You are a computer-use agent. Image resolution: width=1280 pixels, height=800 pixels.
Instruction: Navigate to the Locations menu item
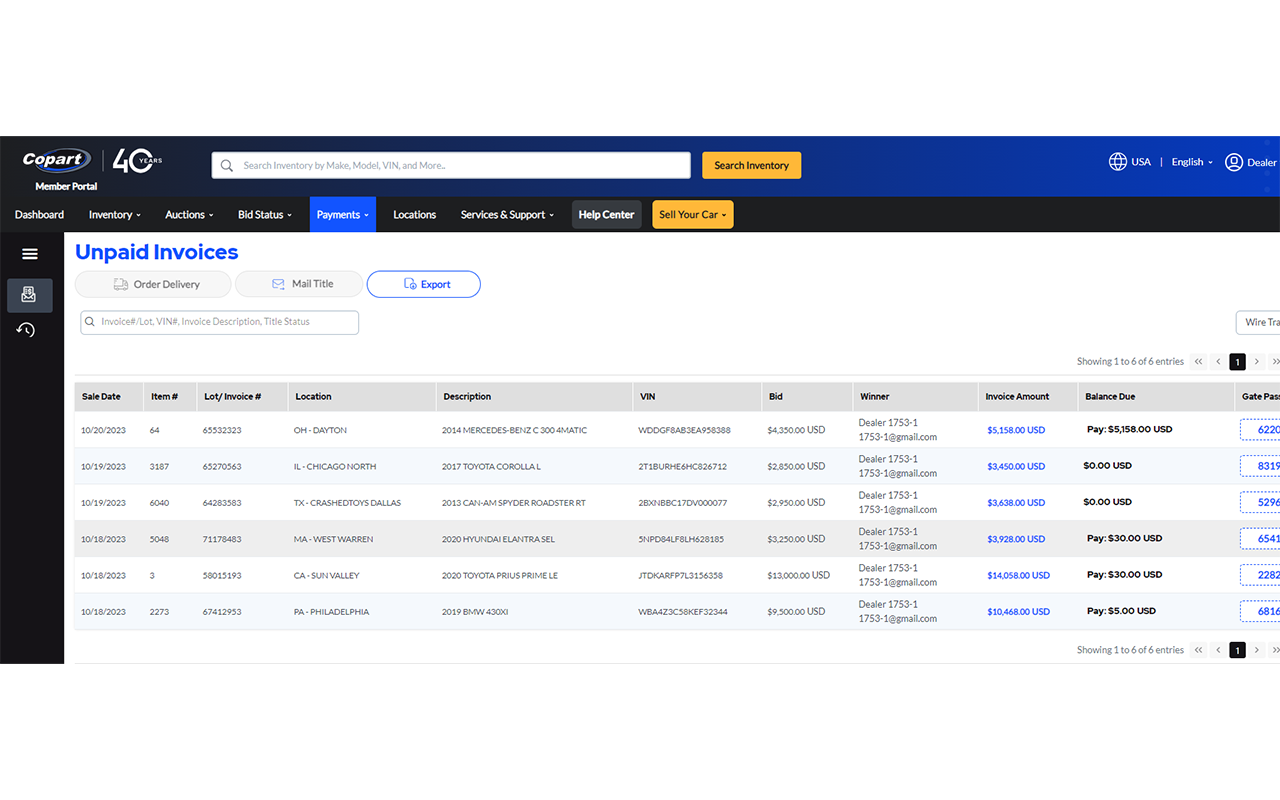pos(414,215)
